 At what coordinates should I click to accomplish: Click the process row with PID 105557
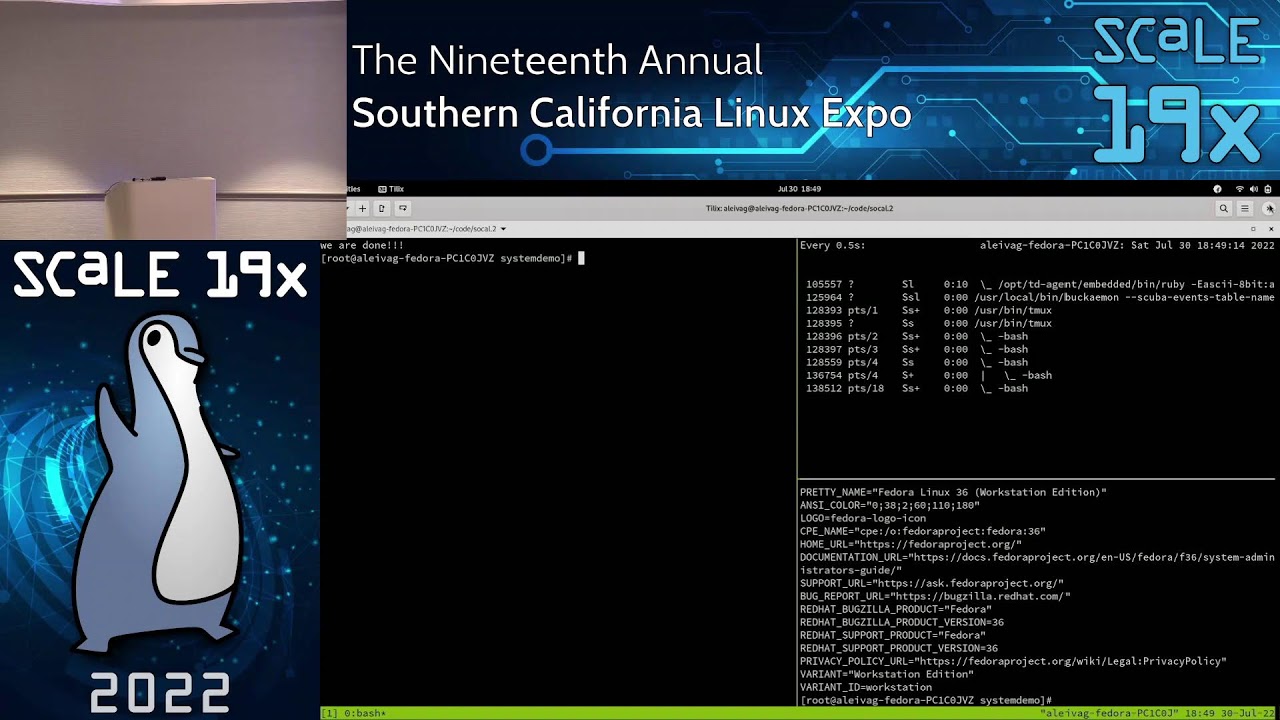click(1040, 284)
